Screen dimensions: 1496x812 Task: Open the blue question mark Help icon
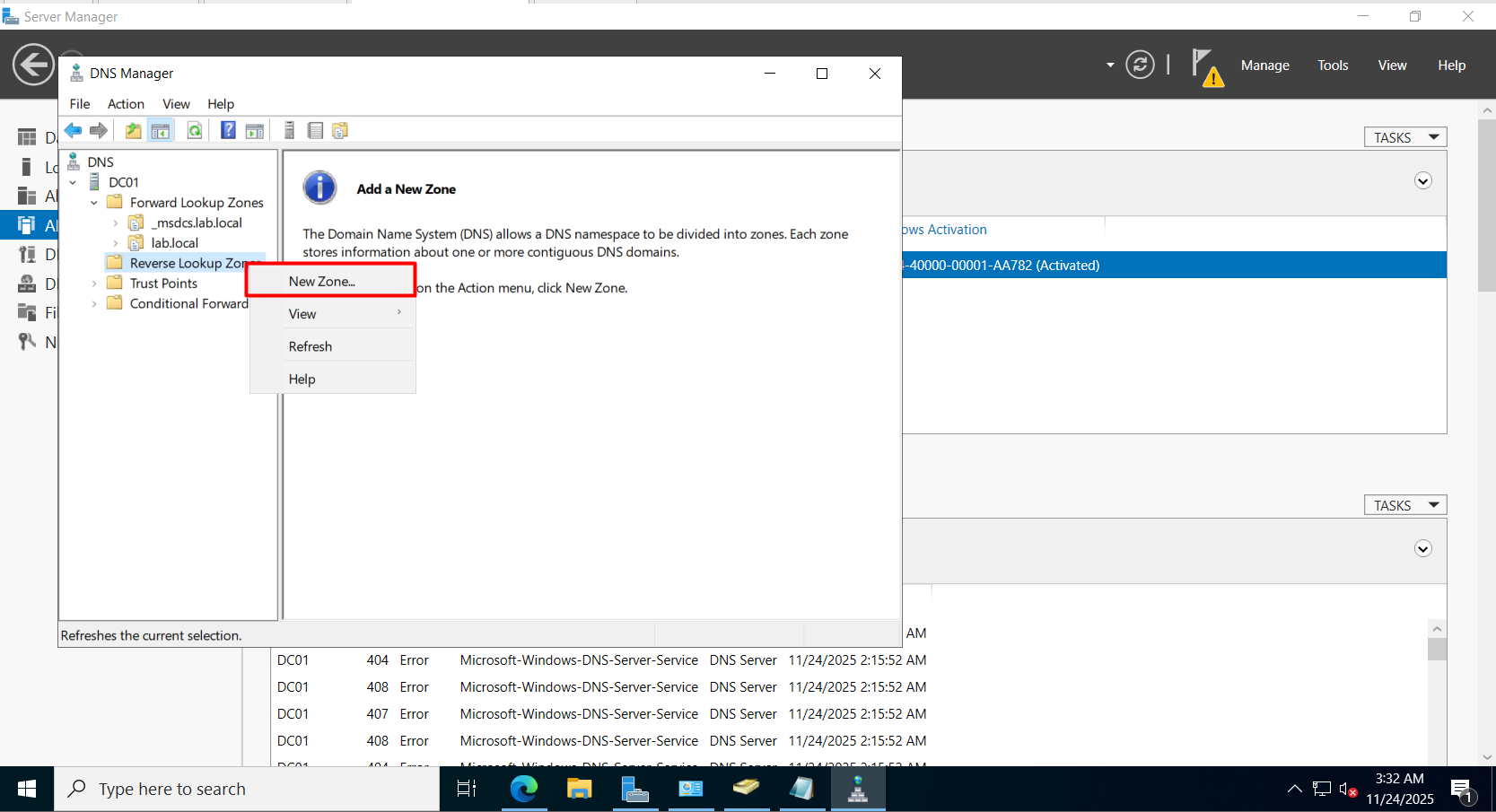(228, 131)
